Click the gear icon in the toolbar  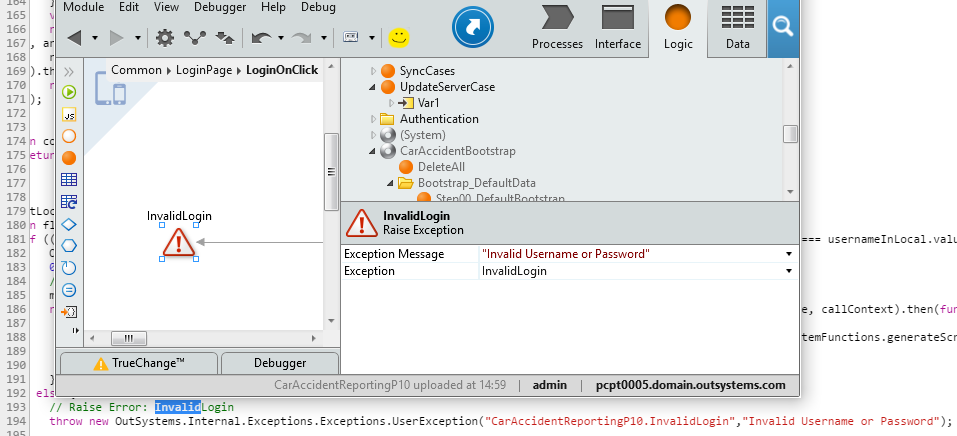click(164, 38)
